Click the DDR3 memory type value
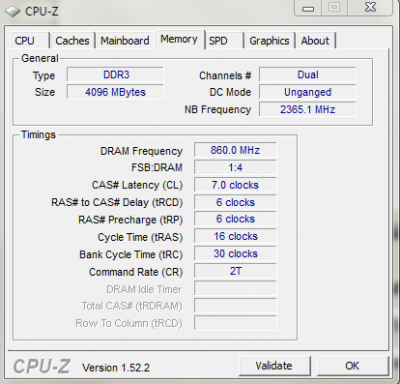 pos(115,75)
